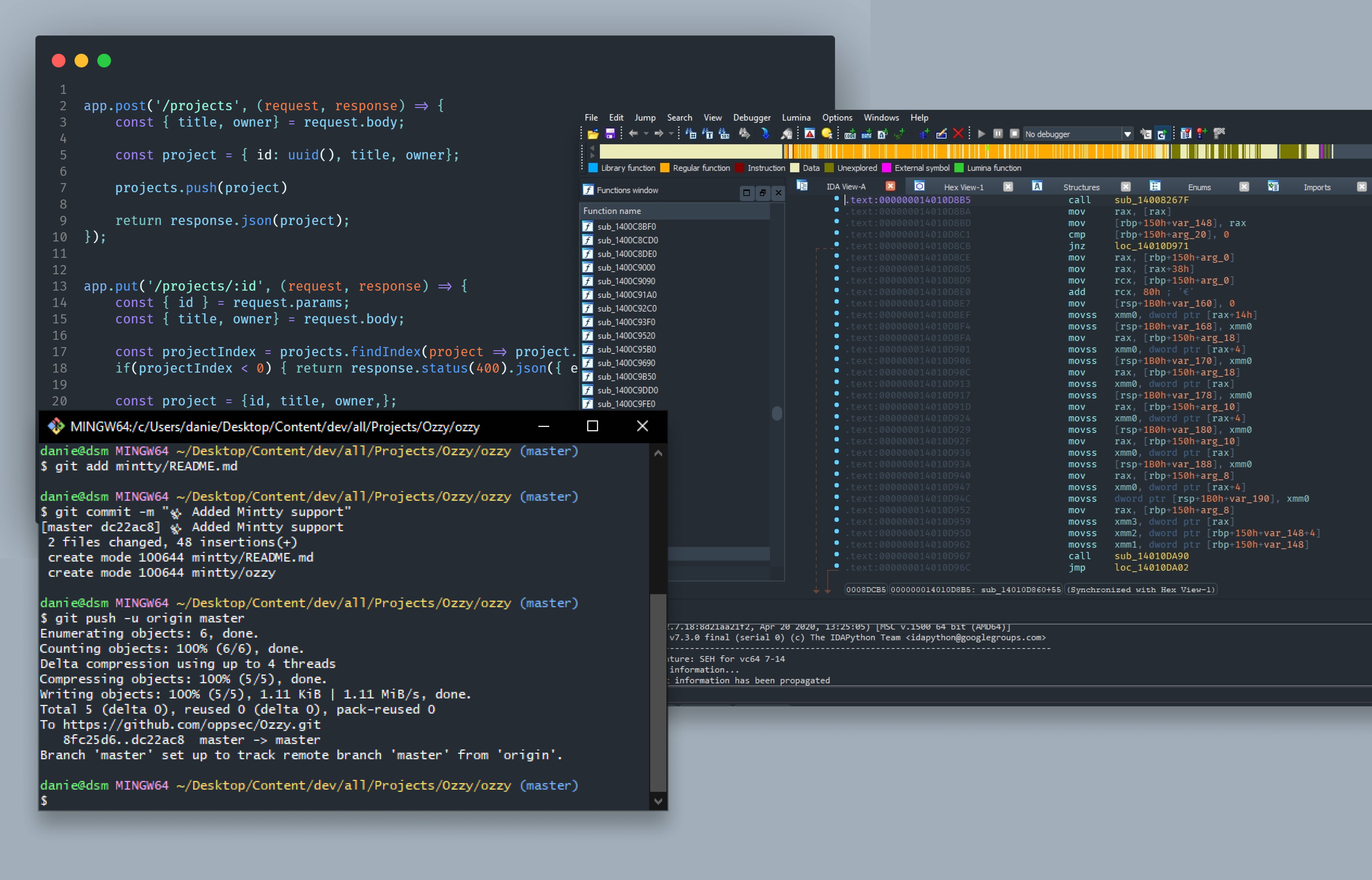The width and height of the screenshot is (1372, 880).
Task: Click the Pause process toolbar icon
Action: (x=998, y=134)
